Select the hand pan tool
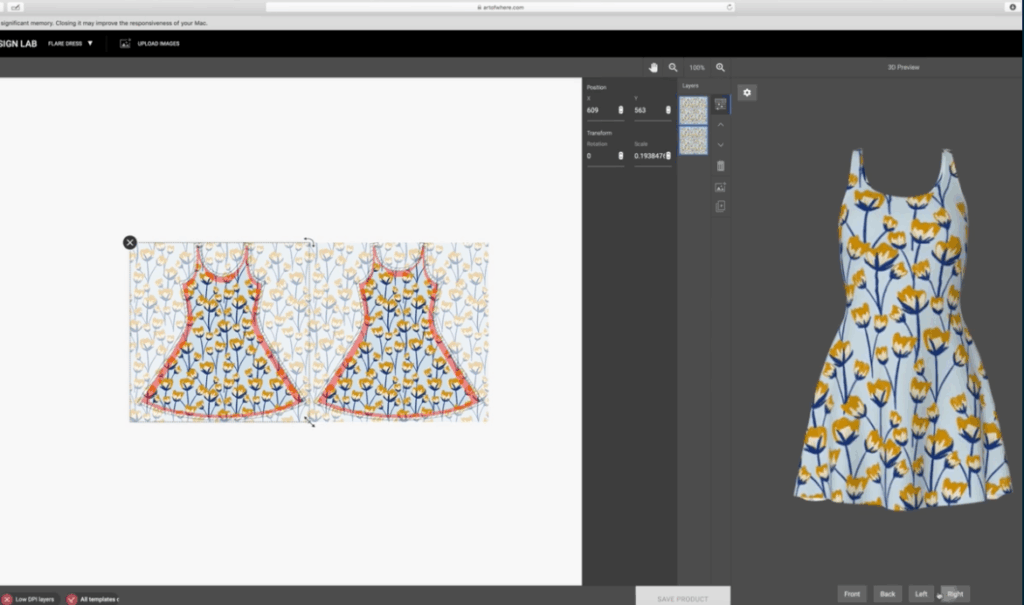 653,67
